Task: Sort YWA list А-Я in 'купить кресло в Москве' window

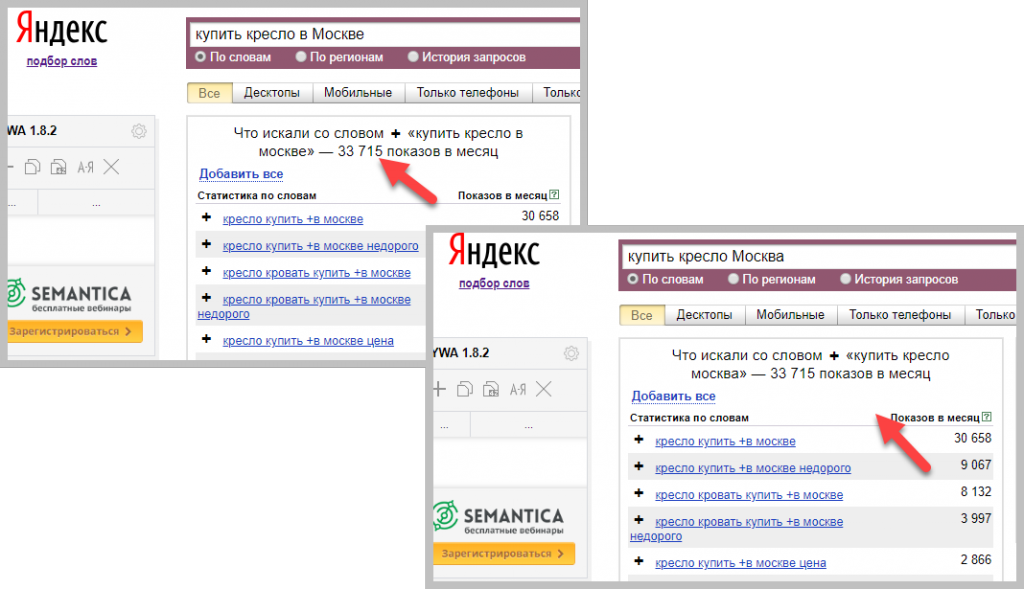Action: point(85,168)
